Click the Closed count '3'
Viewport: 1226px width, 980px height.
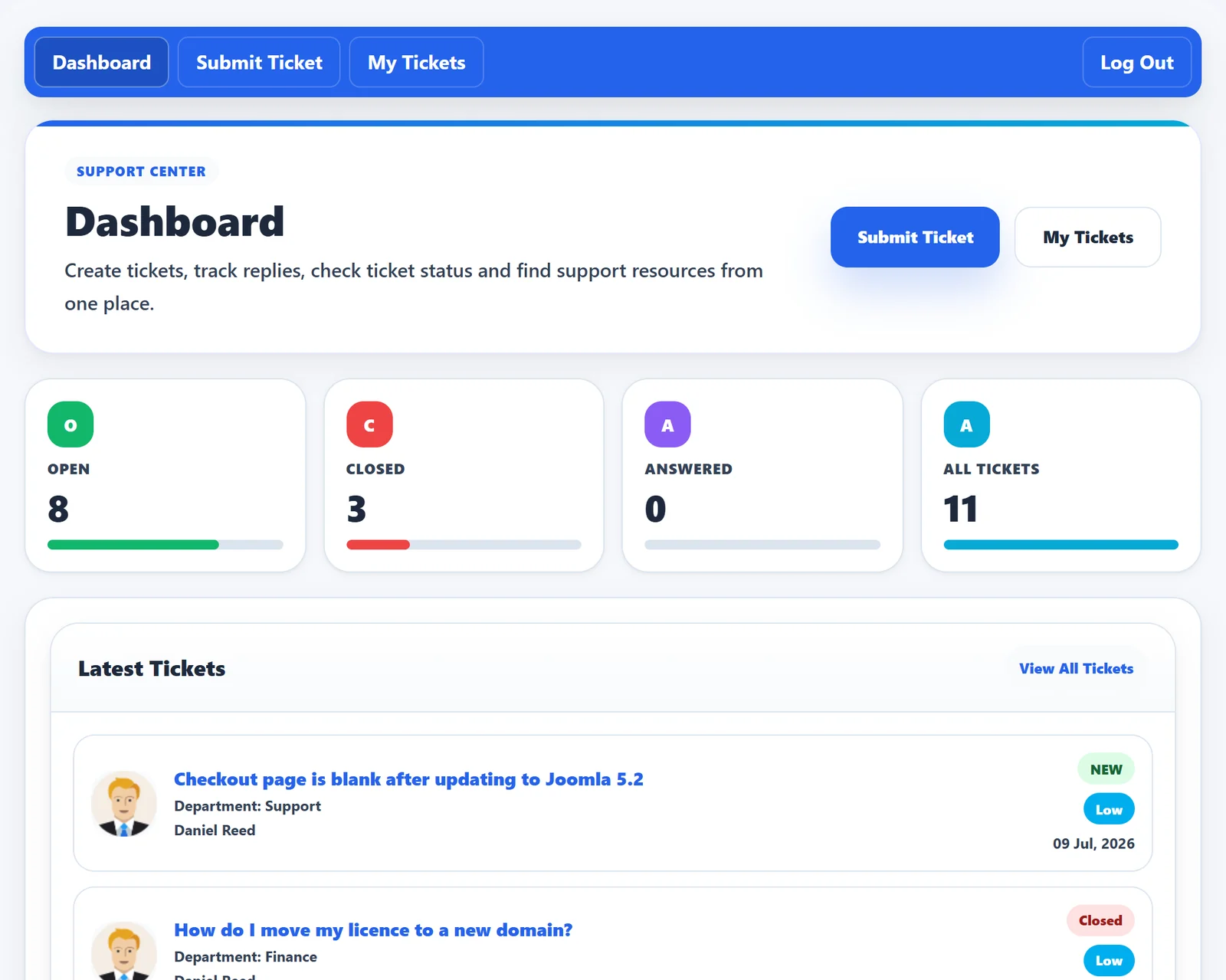pyautogui.click(x=356, y=509)
